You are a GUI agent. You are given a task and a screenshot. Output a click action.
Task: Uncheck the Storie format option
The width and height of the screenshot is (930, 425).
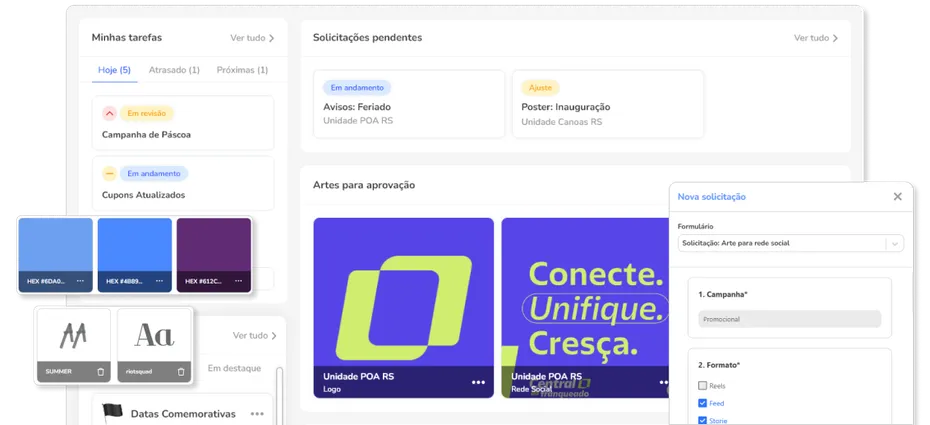703,421
